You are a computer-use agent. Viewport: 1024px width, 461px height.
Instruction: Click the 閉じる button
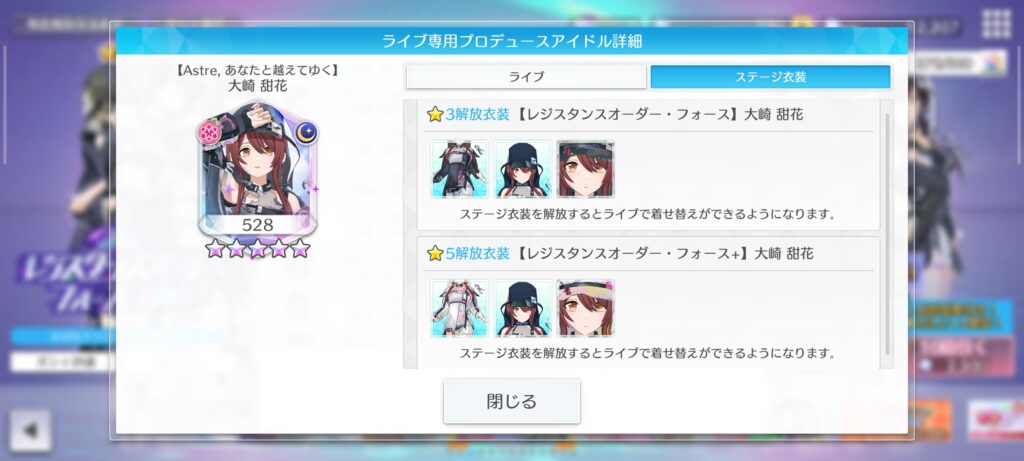point(511,401)
